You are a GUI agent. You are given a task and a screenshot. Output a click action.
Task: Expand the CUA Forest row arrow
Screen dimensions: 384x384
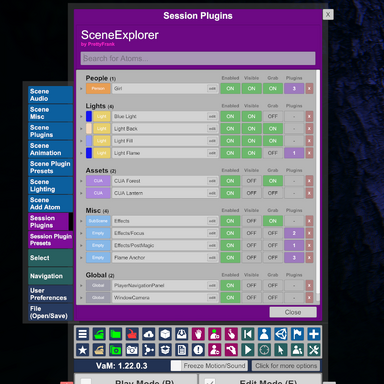click(81, 181)
